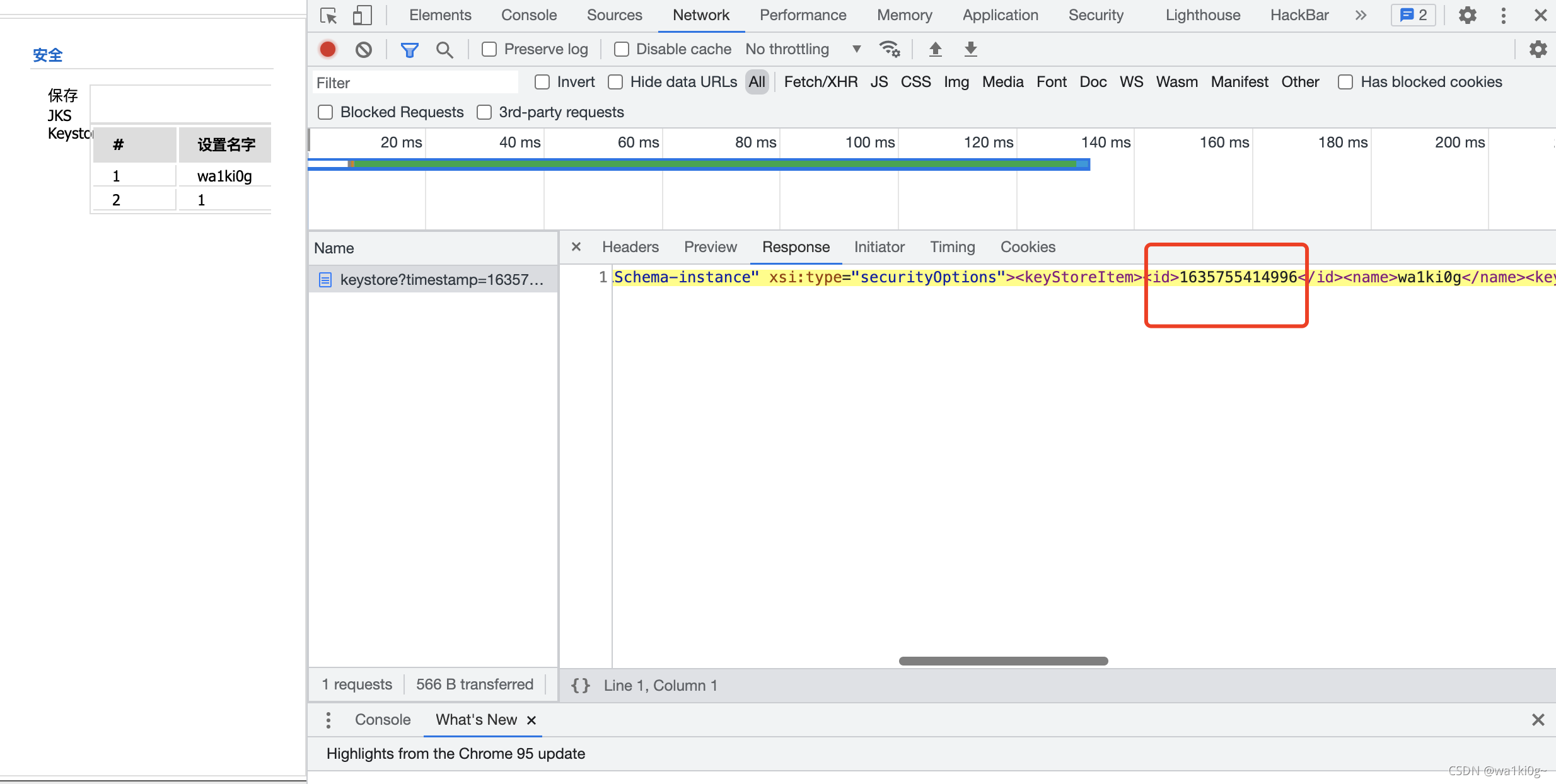Screen dimensions: 1556x784
Task: Toggle the filter funnel icon
Action: tap(410, 49)
